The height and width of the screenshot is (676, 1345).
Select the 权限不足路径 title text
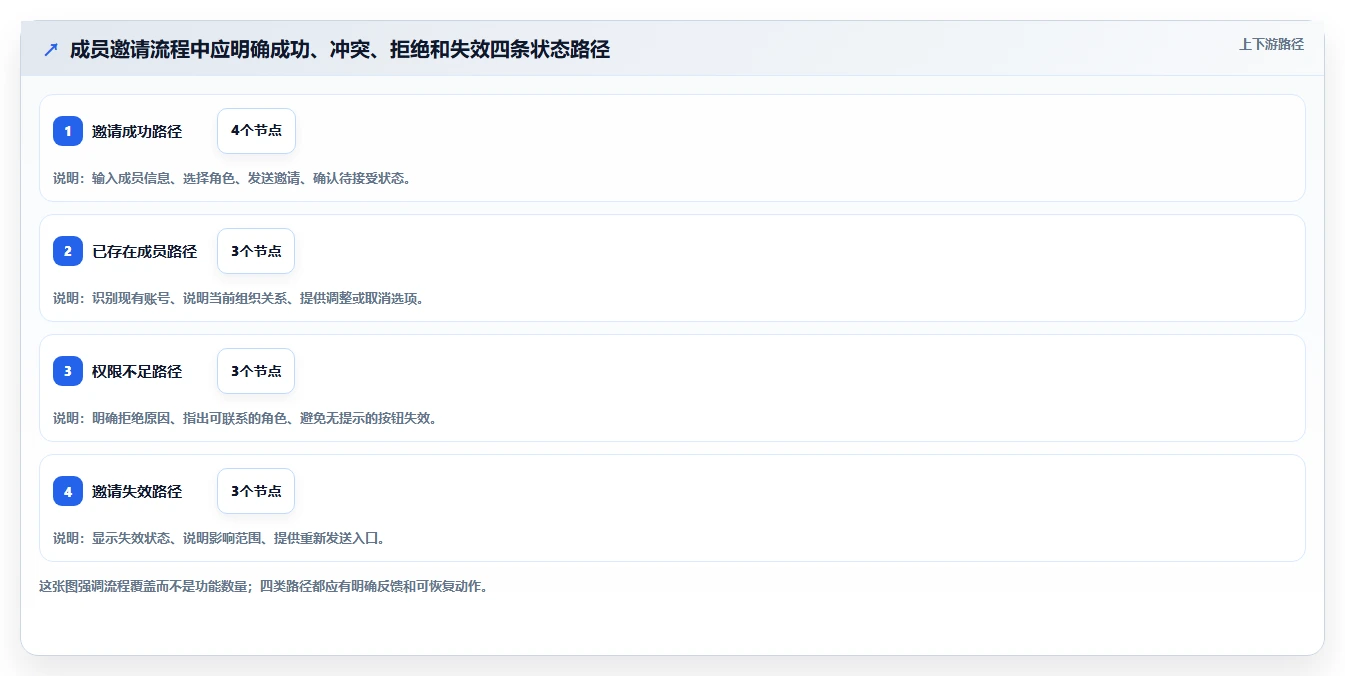click(x=137, y=371)
